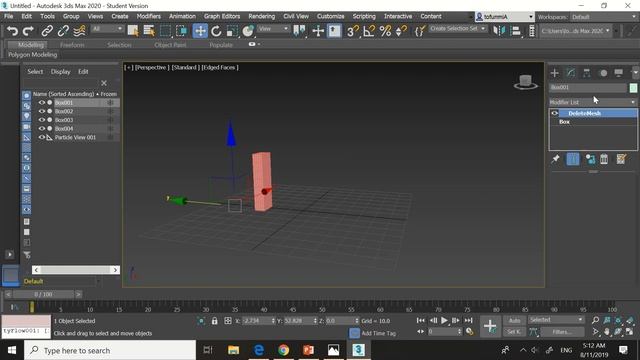Screen dimensions: 640x360
Task: Click the Bind to Space Warp icon
Action: [80, 31]
